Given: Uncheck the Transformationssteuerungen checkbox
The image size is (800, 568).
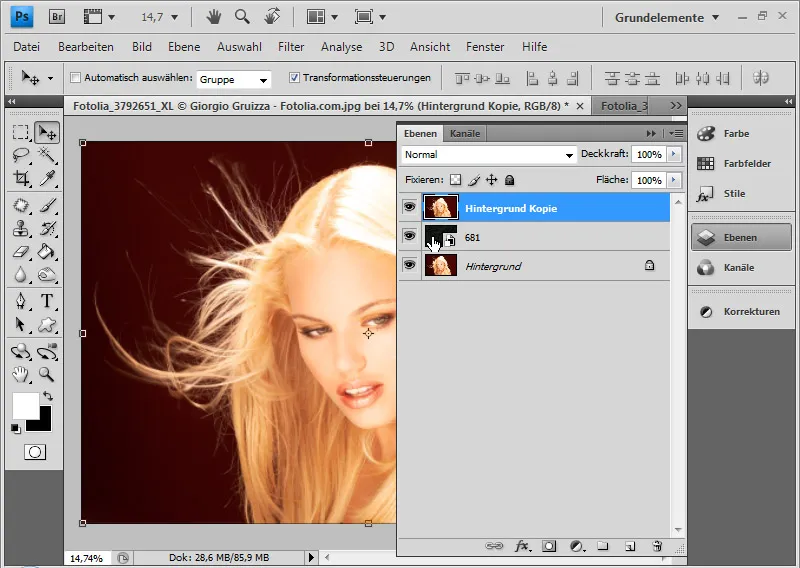Looking at the screenshot, I should [294, 78].
